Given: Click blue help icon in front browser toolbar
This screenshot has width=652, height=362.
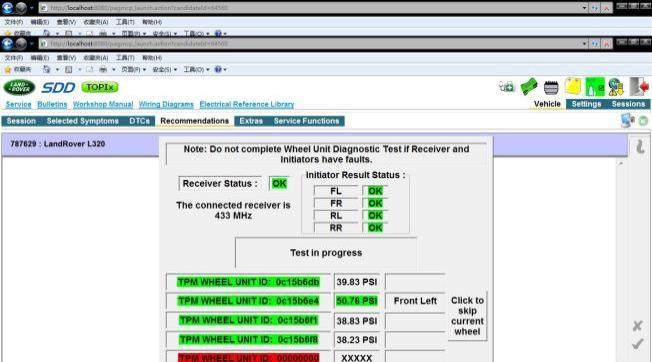Looking at the screenshot, I should click(218, 69).
